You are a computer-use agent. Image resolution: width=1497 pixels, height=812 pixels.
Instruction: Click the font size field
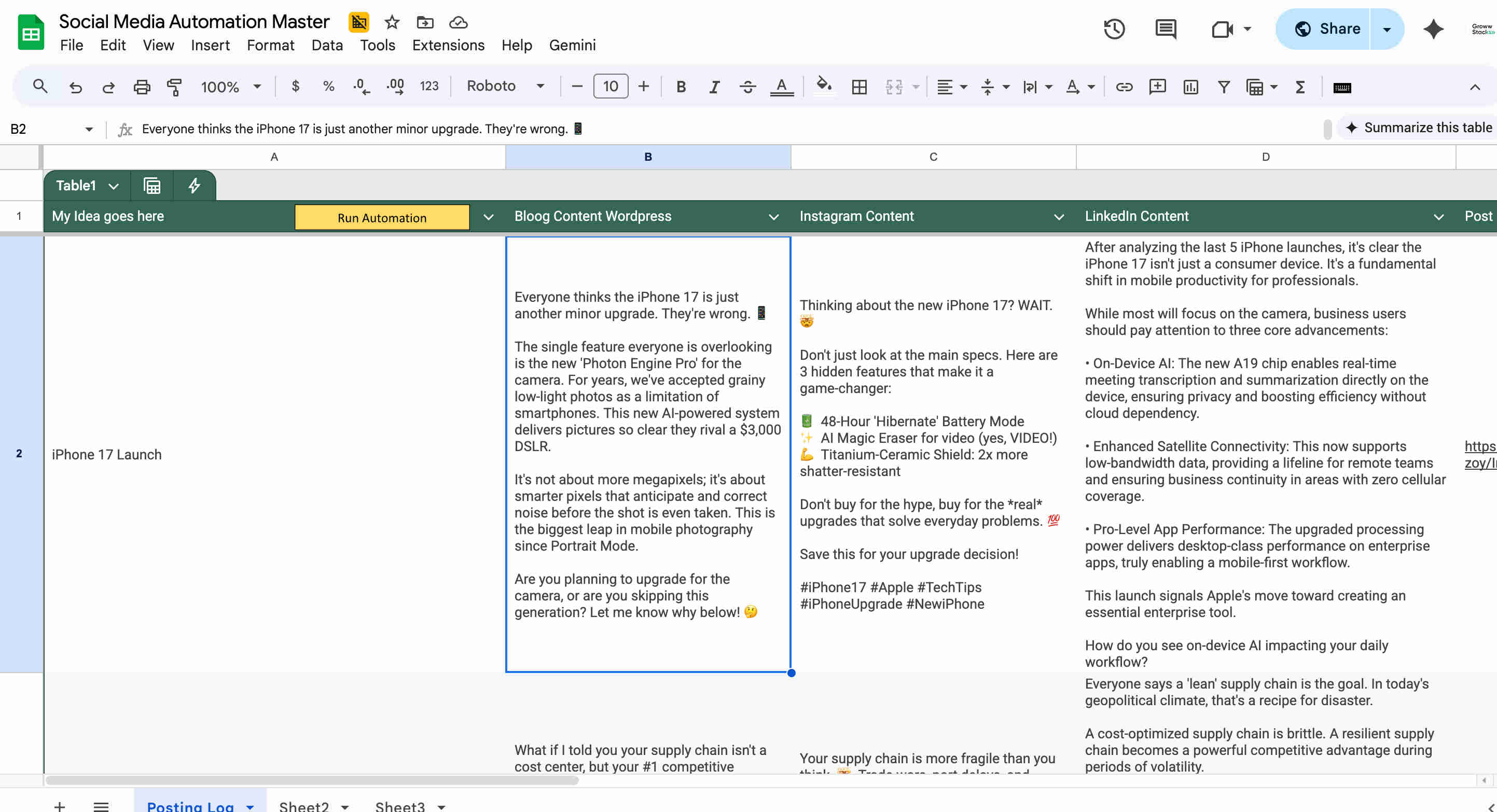[x=610, y=87]
